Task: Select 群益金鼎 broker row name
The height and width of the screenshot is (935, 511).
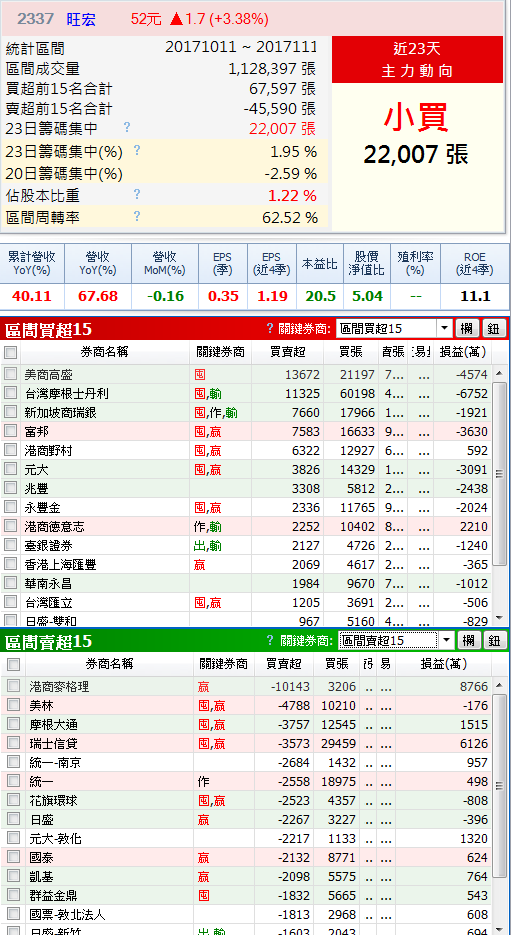Action: tap(53, 896)
